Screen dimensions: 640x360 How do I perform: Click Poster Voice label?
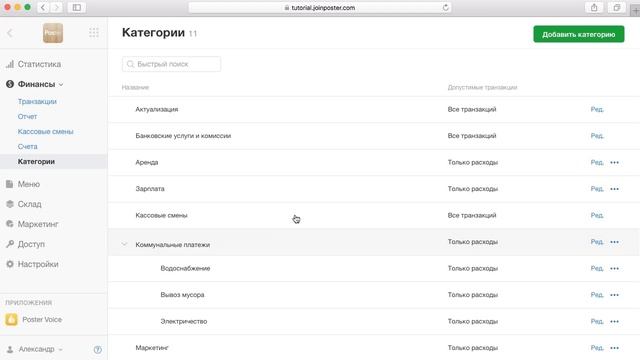coord(42,320)
